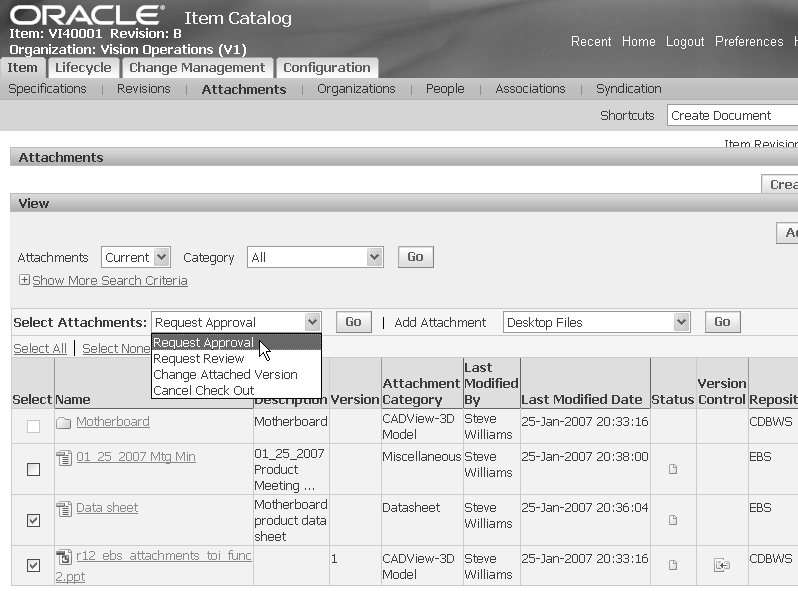Open the Category All dropdown
The width and height of the screenshot is (798, 591).
point(315,257)
